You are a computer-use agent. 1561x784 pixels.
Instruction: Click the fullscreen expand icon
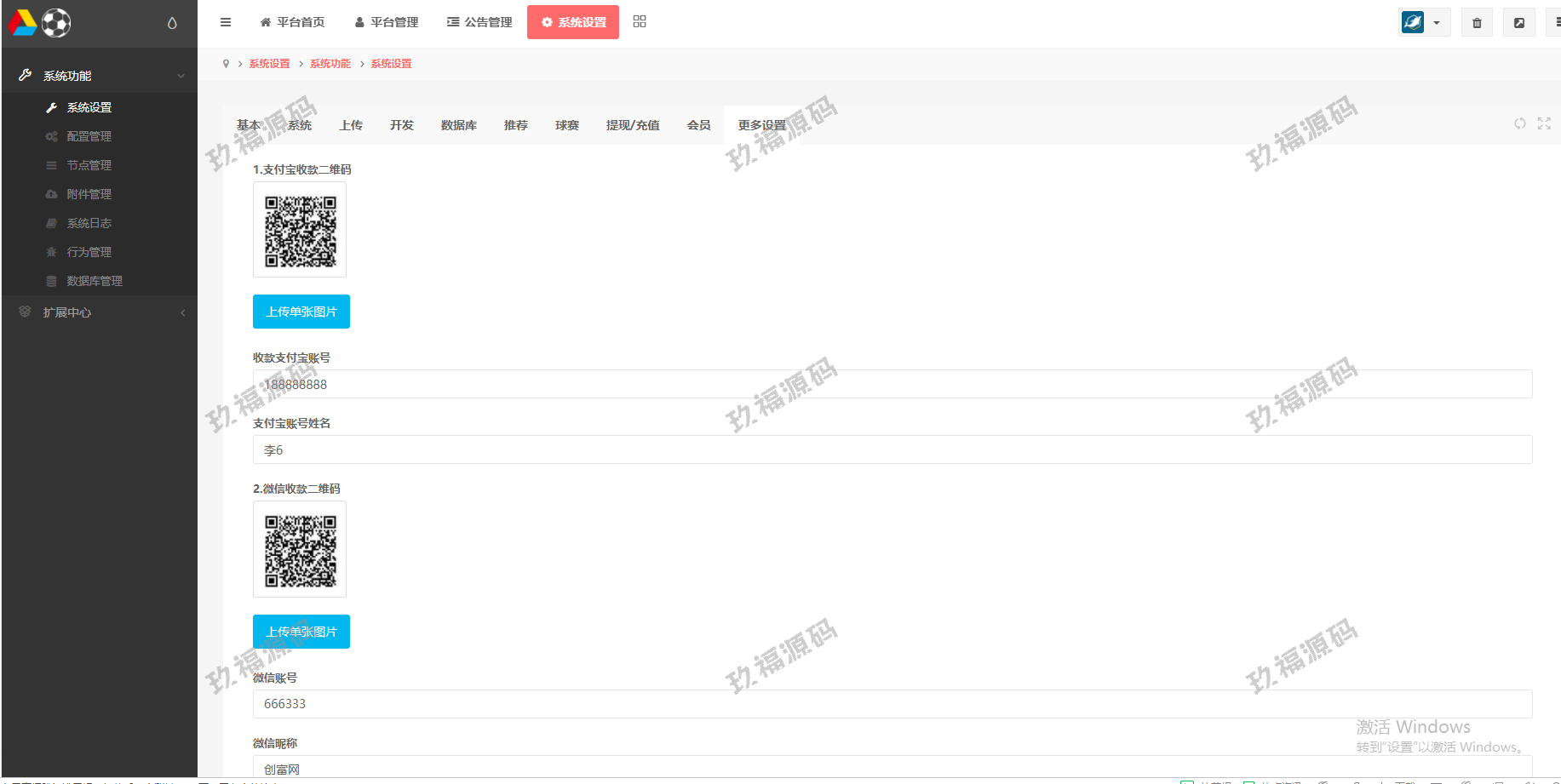click(x=1544, y=123)
